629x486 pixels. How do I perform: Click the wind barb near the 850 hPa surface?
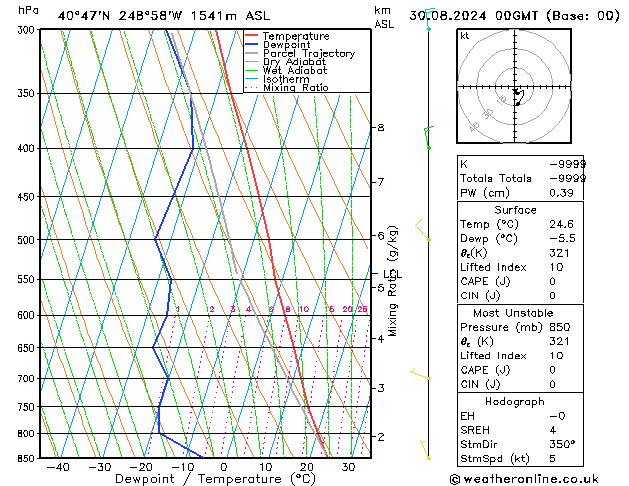click(425, 448)
